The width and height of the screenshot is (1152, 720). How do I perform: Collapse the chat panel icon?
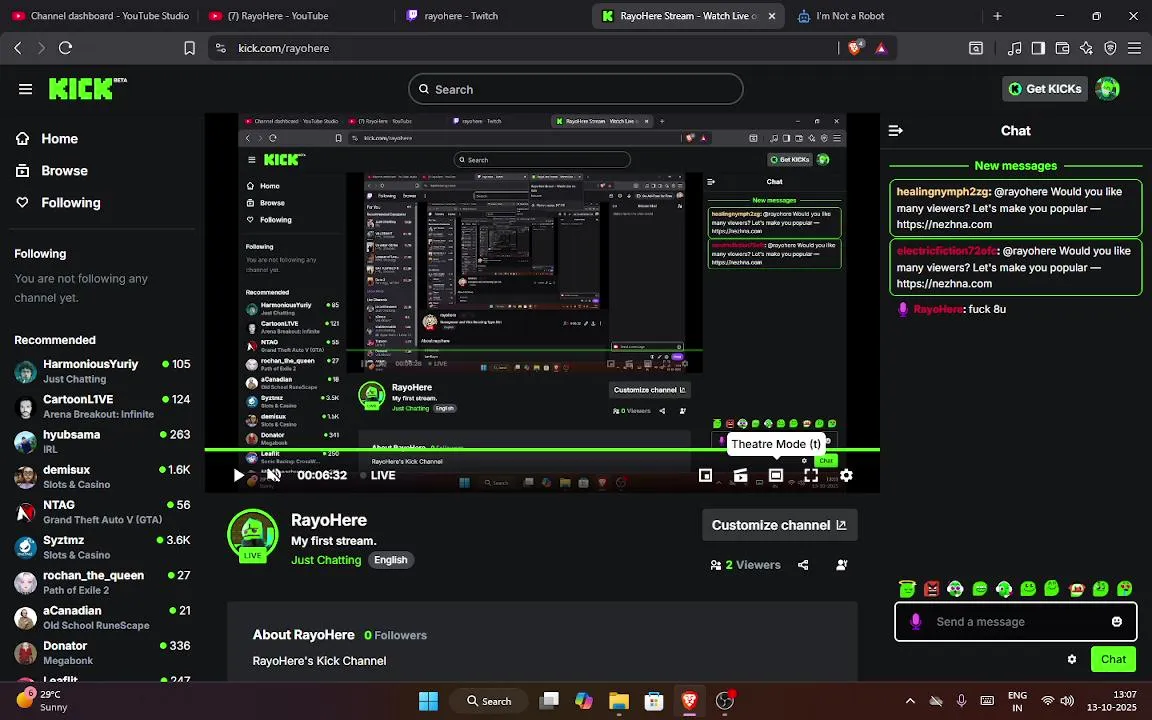click(896, 131)
